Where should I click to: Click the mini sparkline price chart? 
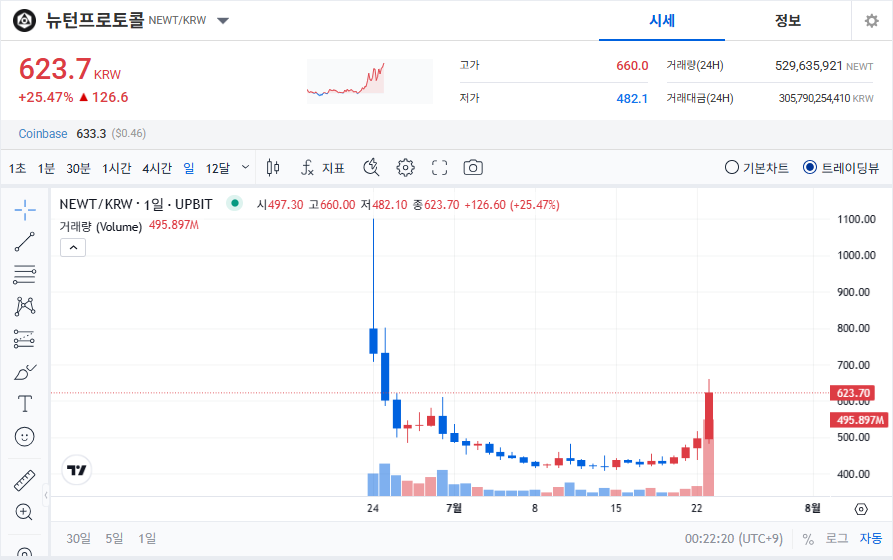370,81
